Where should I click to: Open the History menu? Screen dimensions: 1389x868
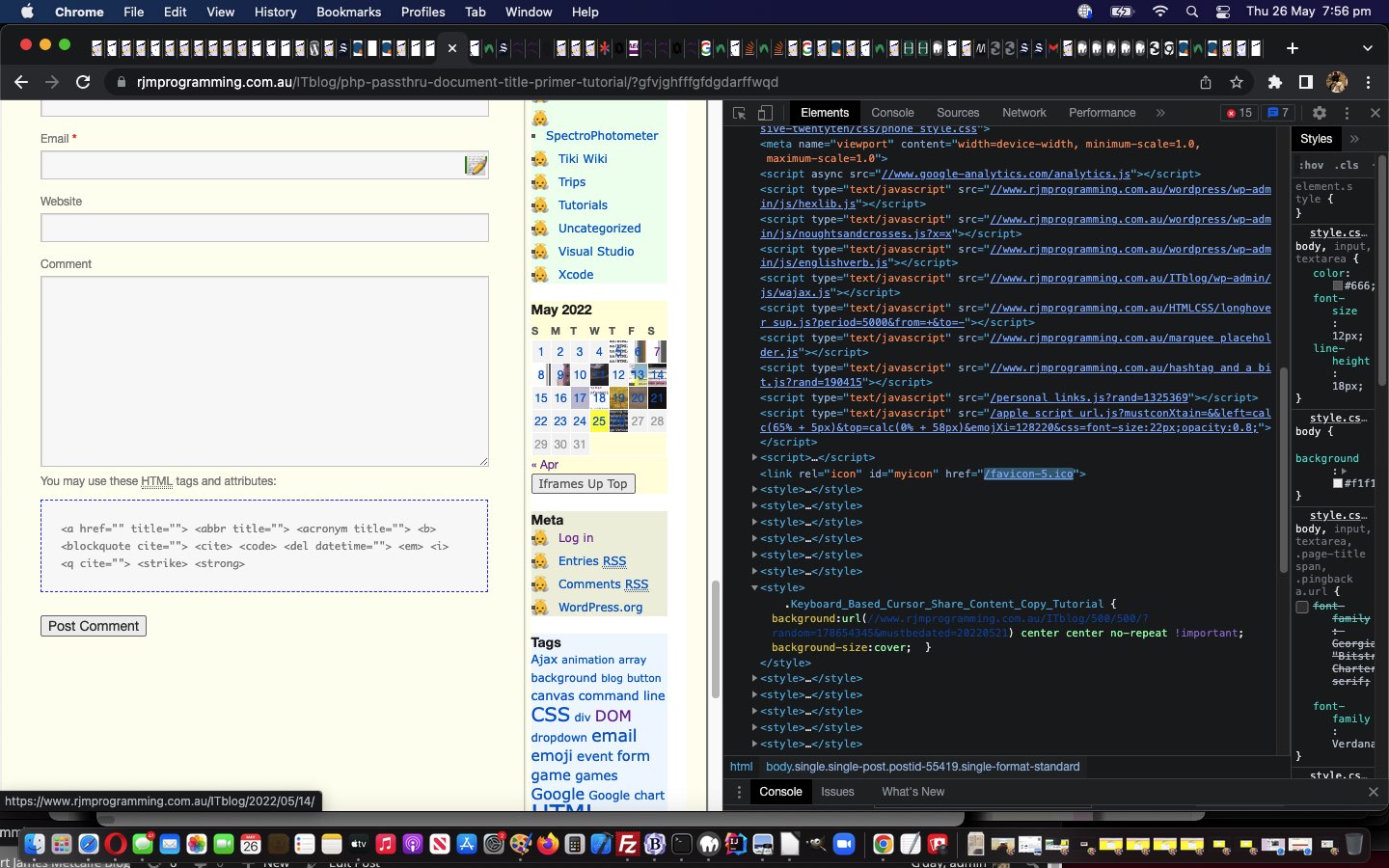275,12
